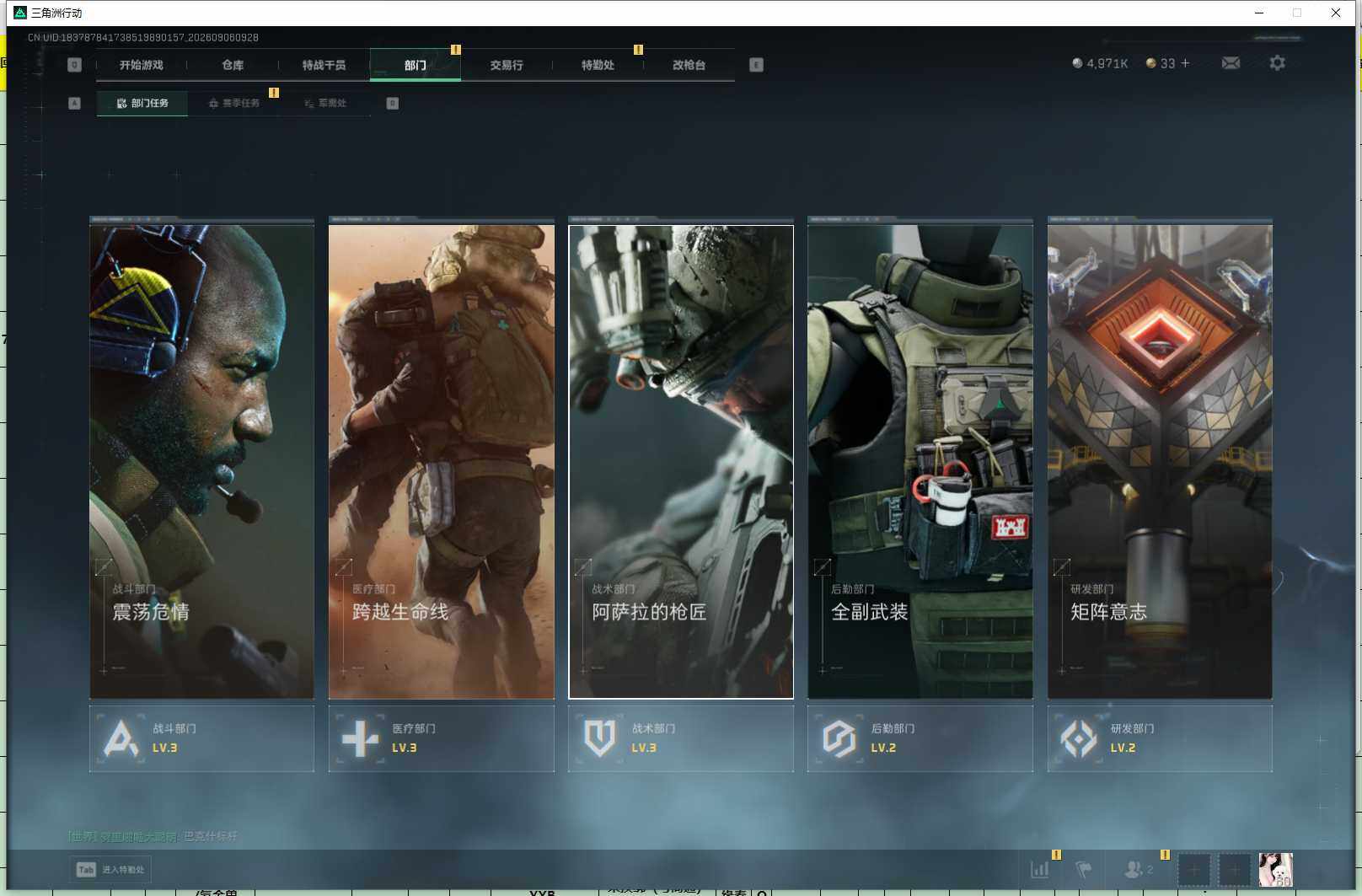The width and height of the screenshot is (1362, 896).
Task: Open the 交易行 tab
Action: tap(507, 65)
